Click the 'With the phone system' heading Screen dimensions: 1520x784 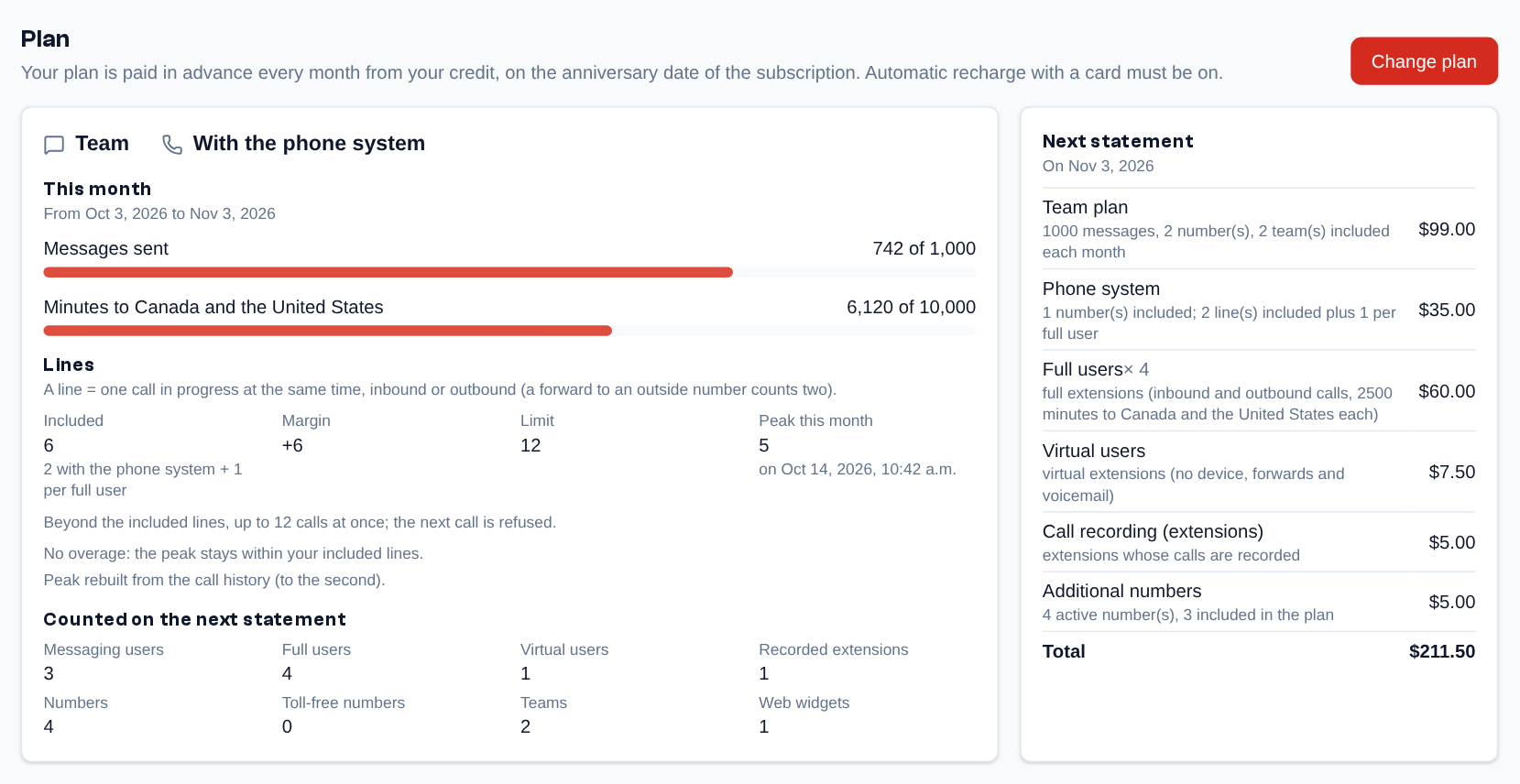(309, 143)
